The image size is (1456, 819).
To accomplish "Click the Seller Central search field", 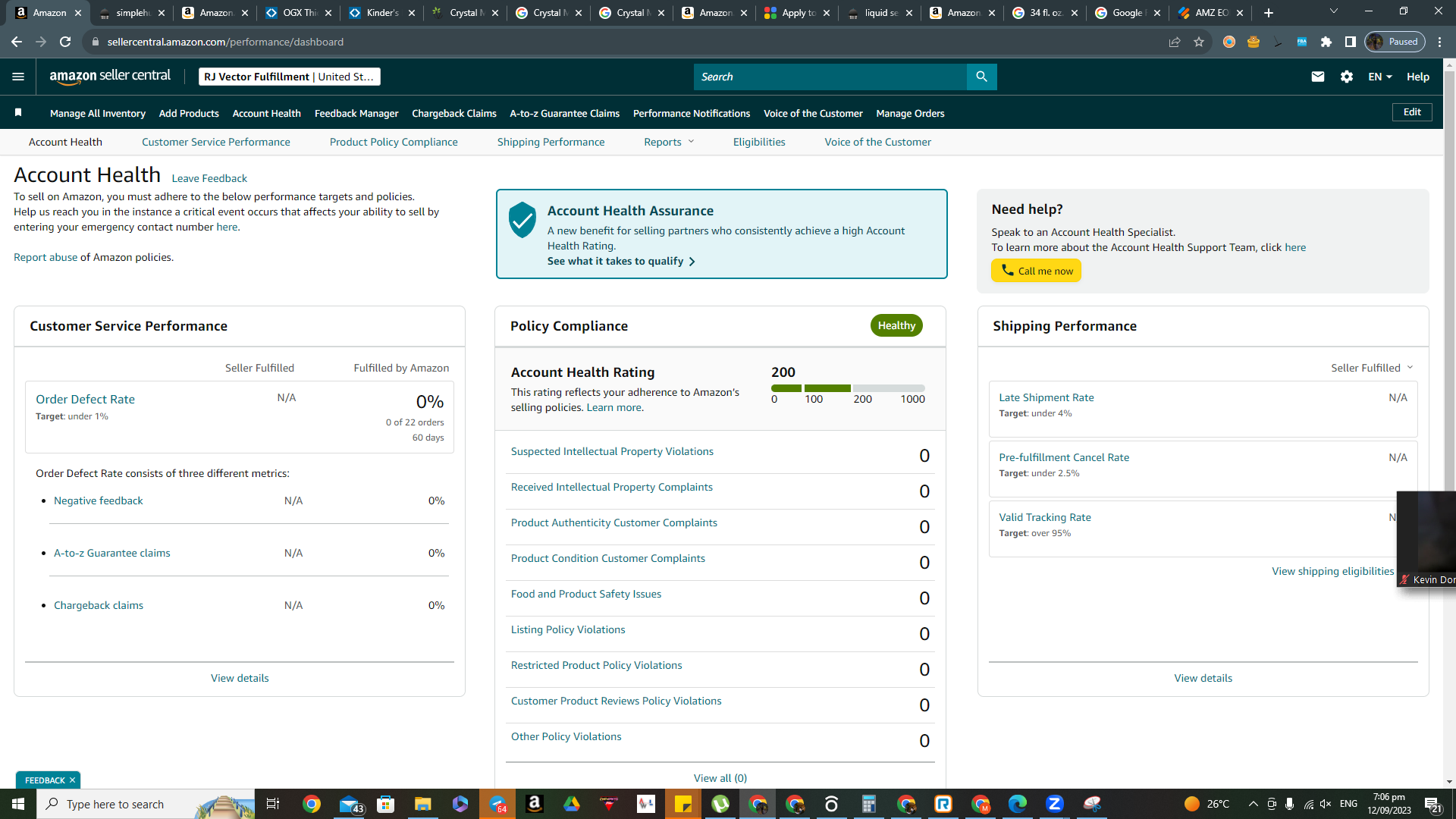I will pyautogui.click(x=830, y=77).
